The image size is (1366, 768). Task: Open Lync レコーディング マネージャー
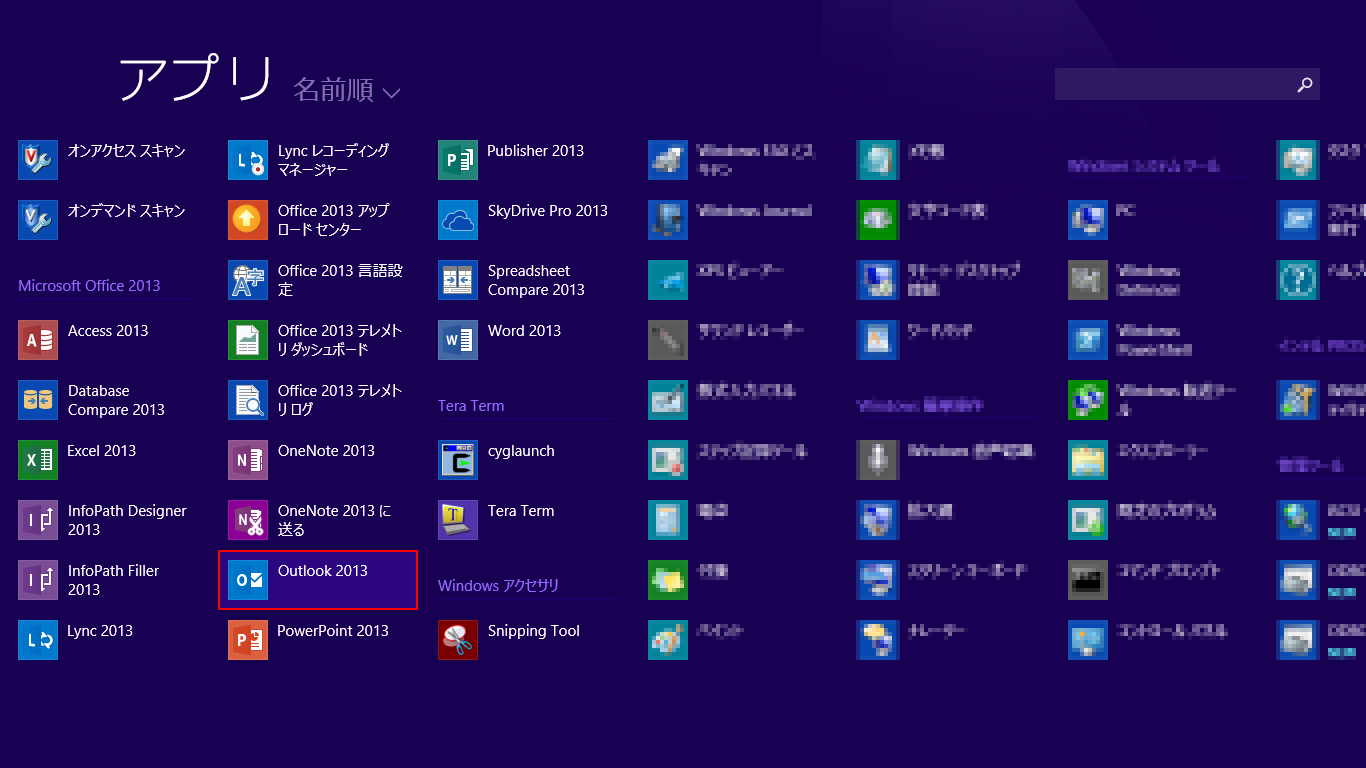point(319,160)
